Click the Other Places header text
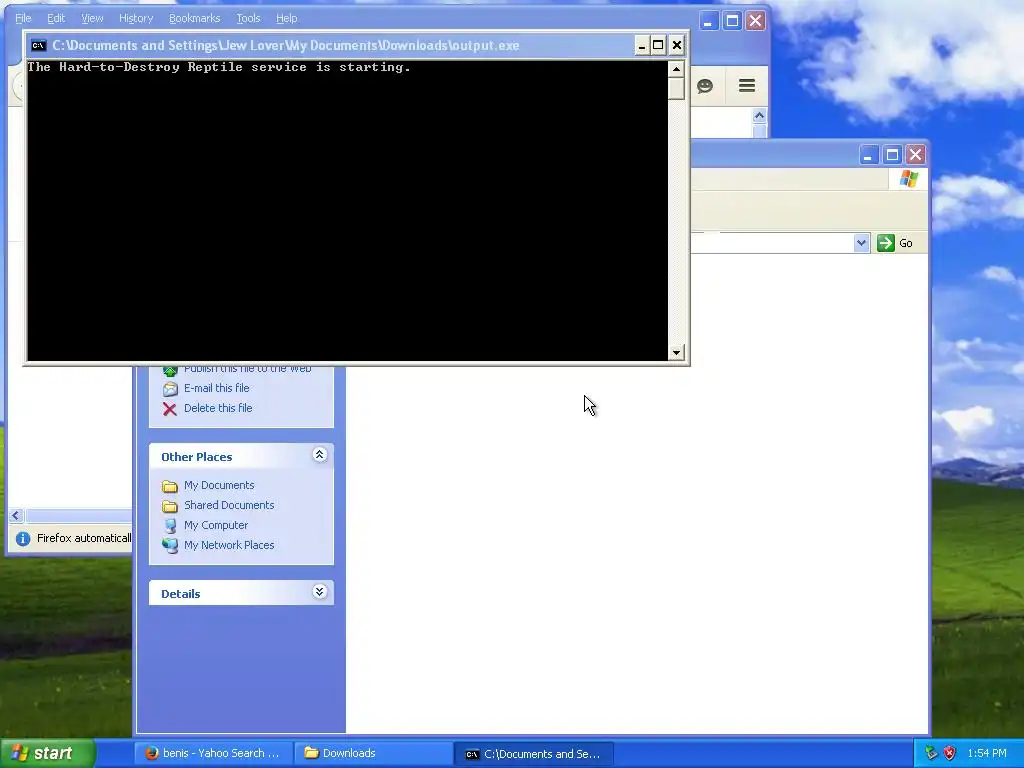Screen dimensions: 1024x768 pyautogui.click(x=197, y=456)
